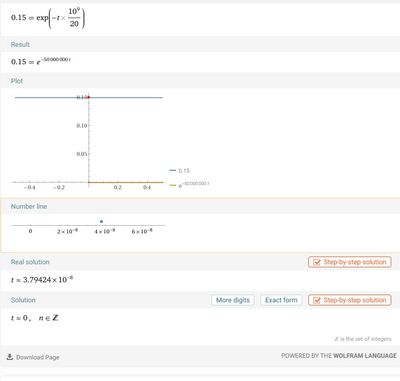Click the result equation 0.15 = e^-50000000t
The width and height of the screenshot is (400, 381).
point(41,61)
